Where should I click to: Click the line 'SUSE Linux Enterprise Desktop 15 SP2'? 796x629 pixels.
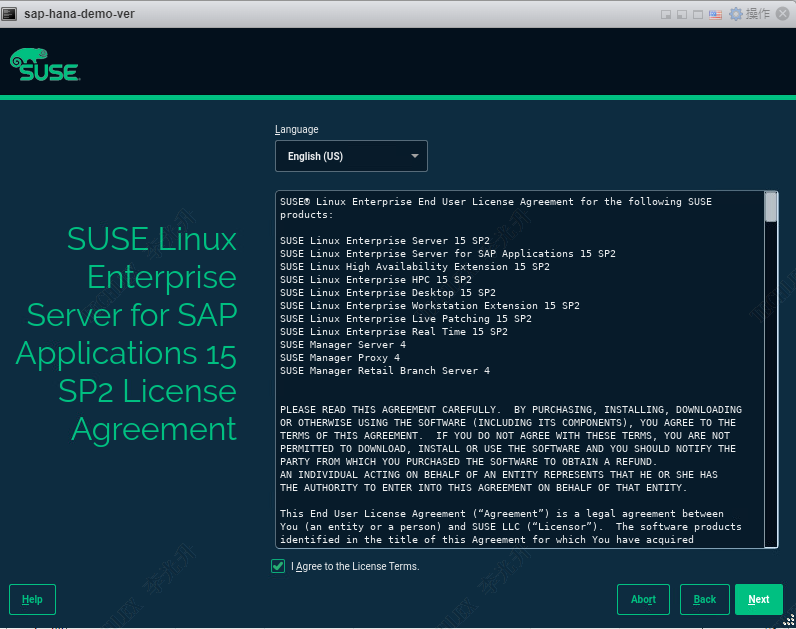click(x=388, y=292)
